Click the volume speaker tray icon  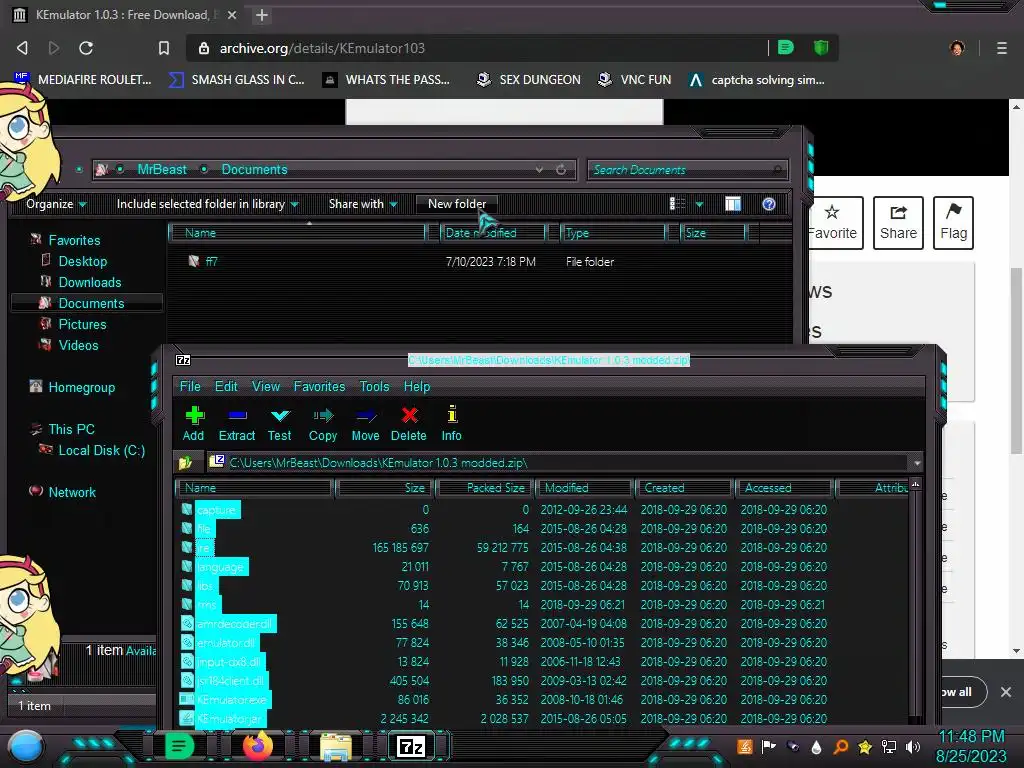tap(913, 746)
